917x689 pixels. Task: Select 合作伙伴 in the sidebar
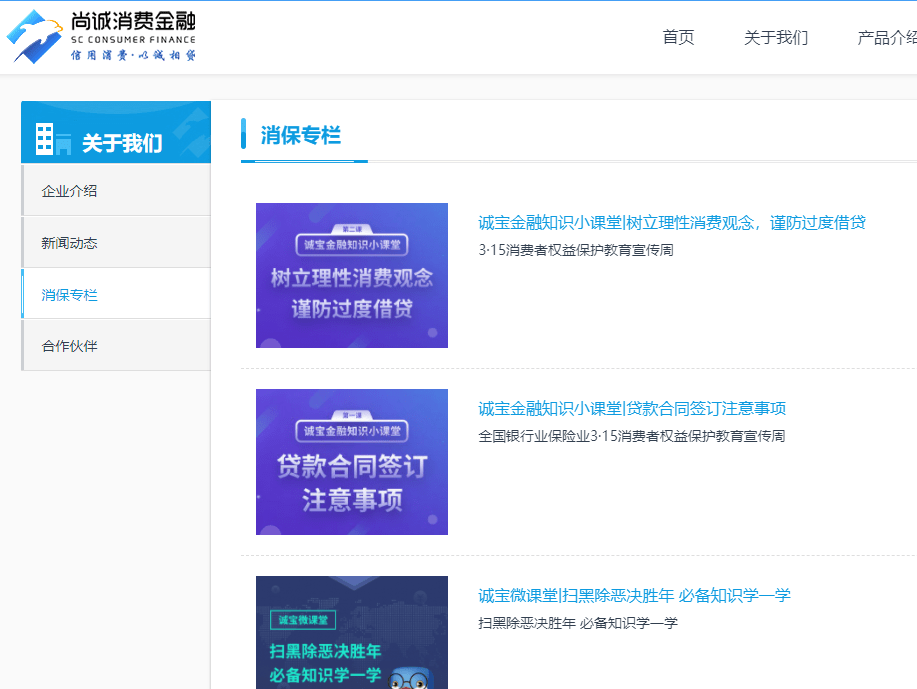click(x=116, y=345)
